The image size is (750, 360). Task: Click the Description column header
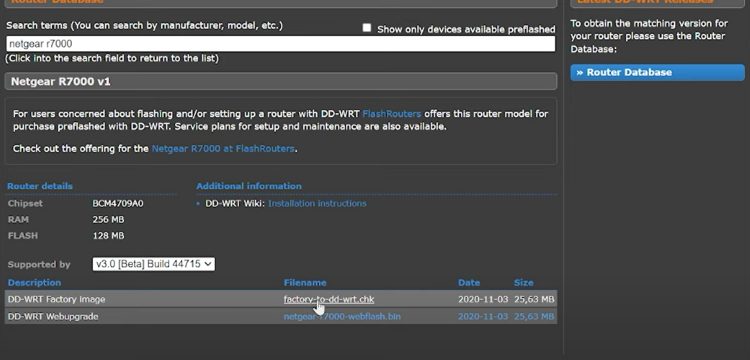(x=34, y=283)
